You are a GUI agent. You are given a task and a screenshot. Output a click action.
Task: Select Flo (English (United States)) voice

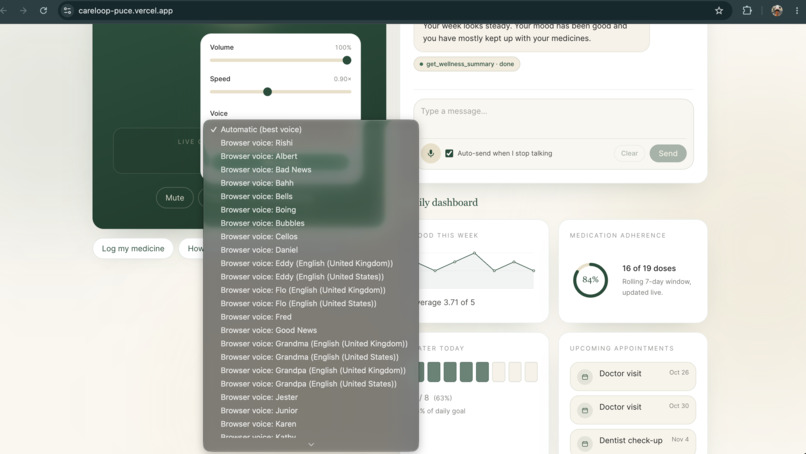[x=310, y=303]
